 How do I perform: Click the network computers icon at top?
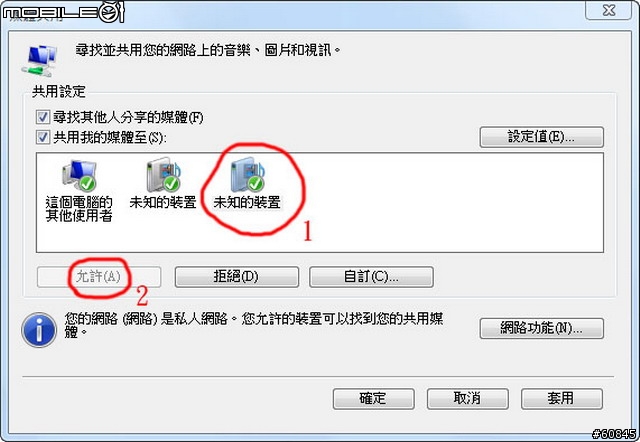[40, 60]
